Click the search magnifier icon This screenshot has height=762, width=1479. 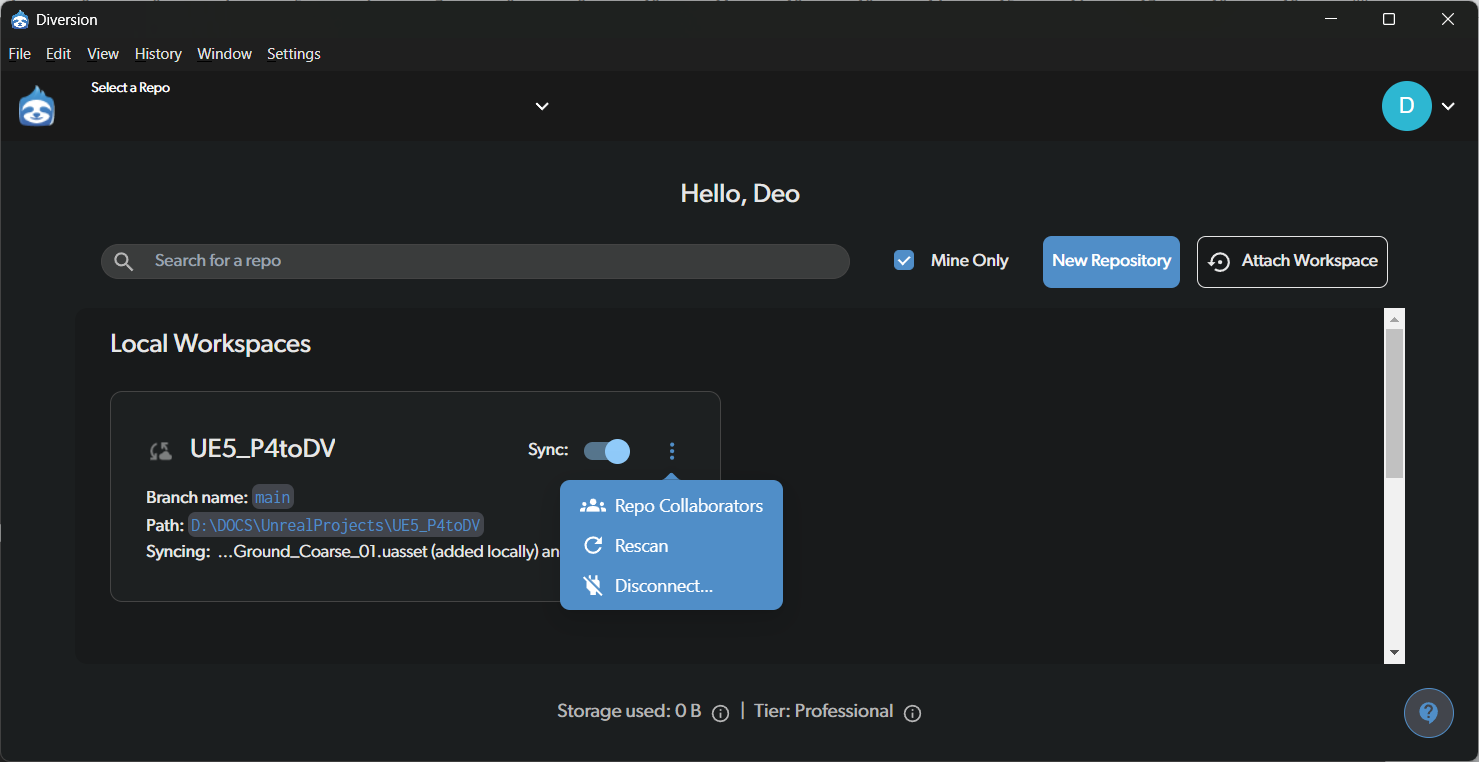[x=124, y=261]
